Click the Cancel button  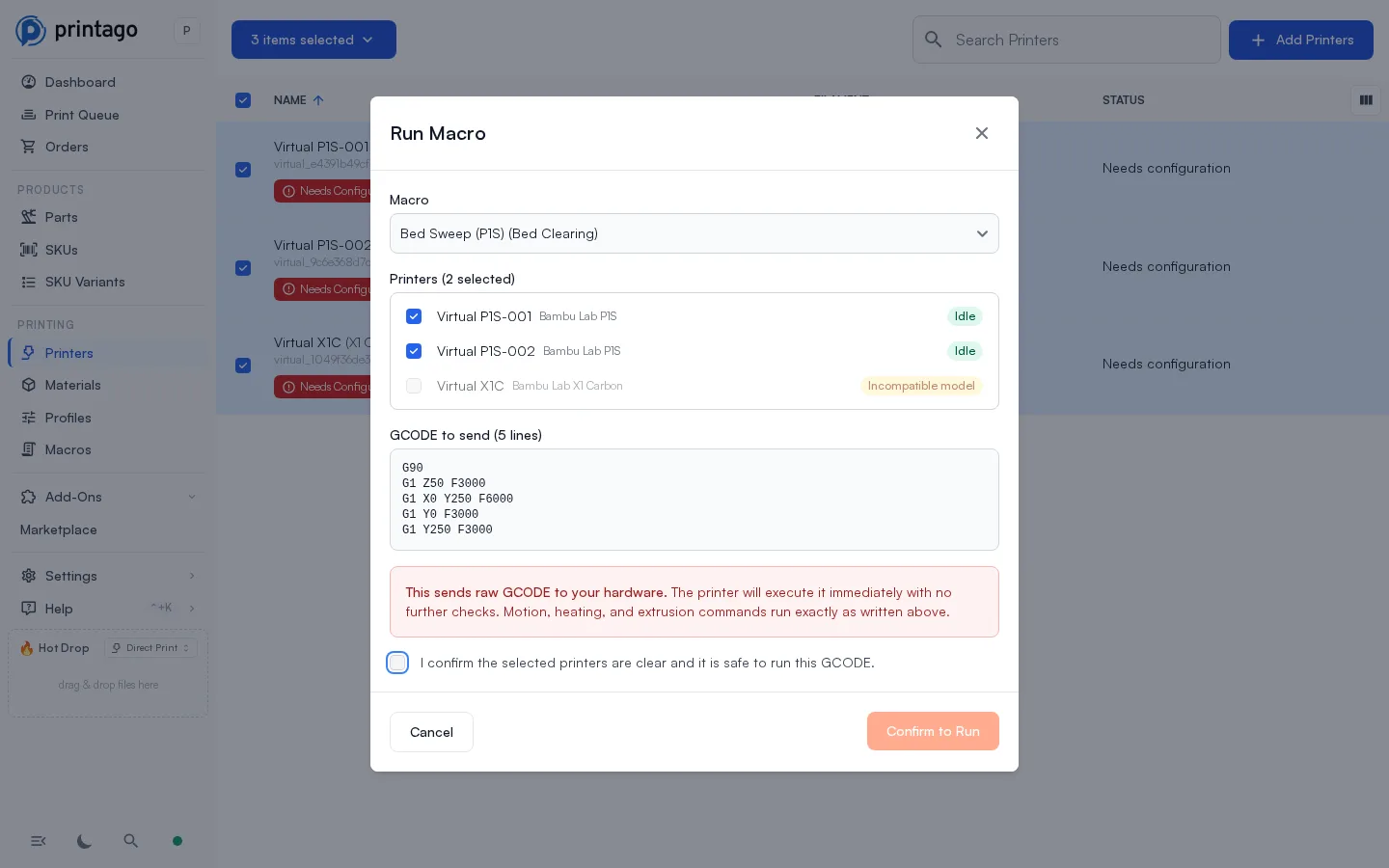click(x=431, y=732)
